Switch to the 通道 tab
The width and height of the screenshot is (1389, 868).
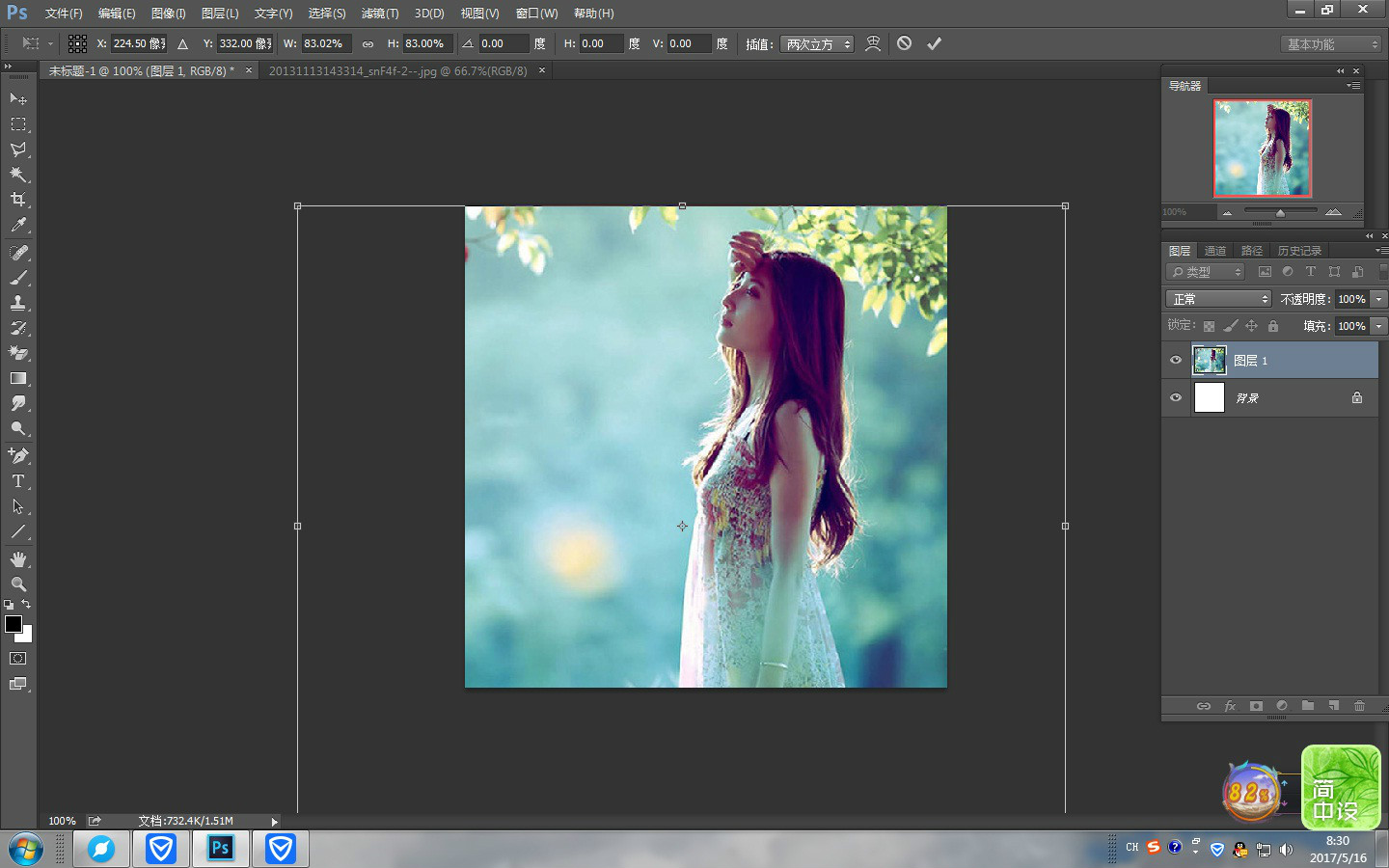pyautogui.click(x=1215, y=251)
